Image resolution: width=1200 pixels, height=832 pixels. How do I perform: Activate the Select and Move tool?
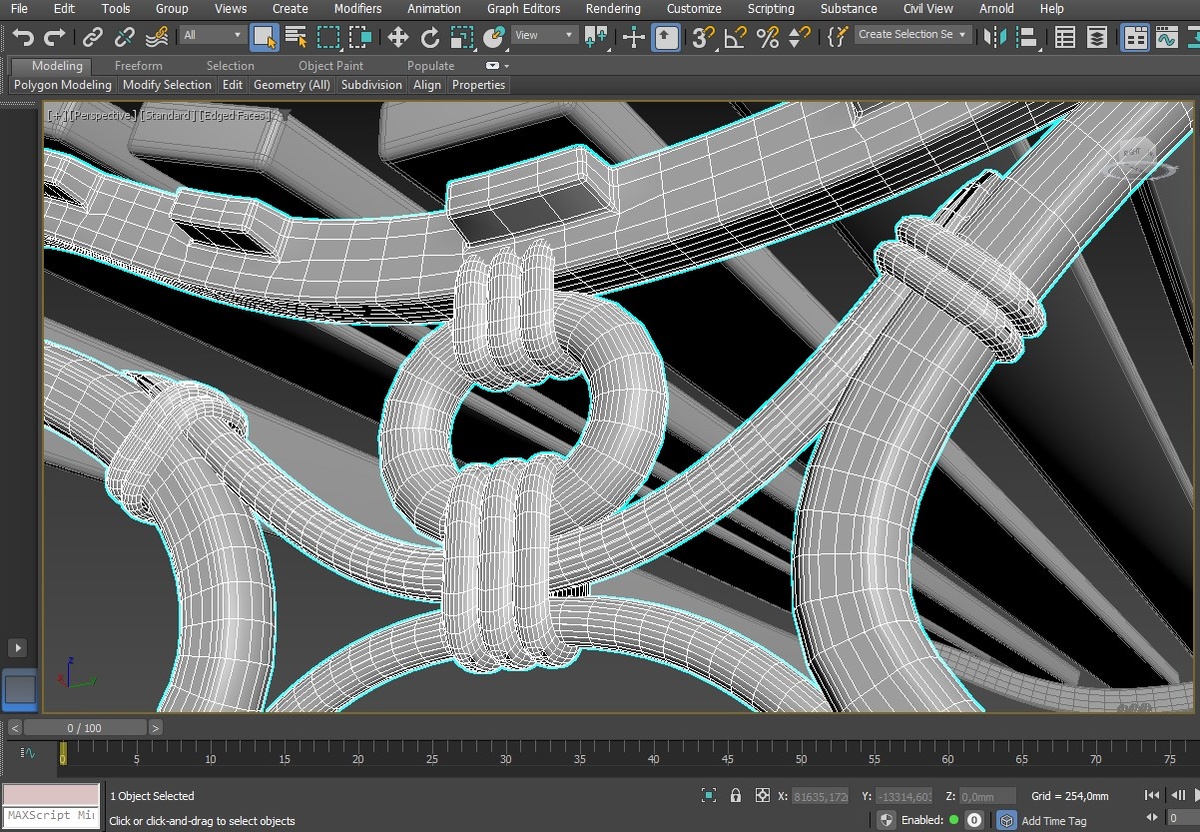coord(398,37)
